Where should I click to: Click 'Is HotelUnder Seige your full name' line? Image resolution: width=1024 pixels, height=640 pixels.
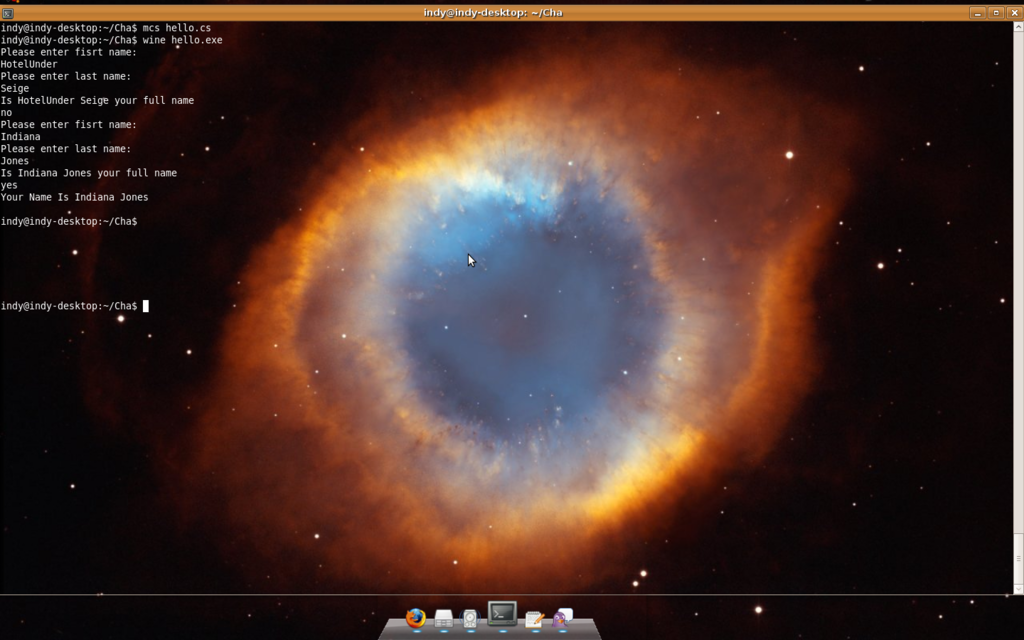point(97,100)
